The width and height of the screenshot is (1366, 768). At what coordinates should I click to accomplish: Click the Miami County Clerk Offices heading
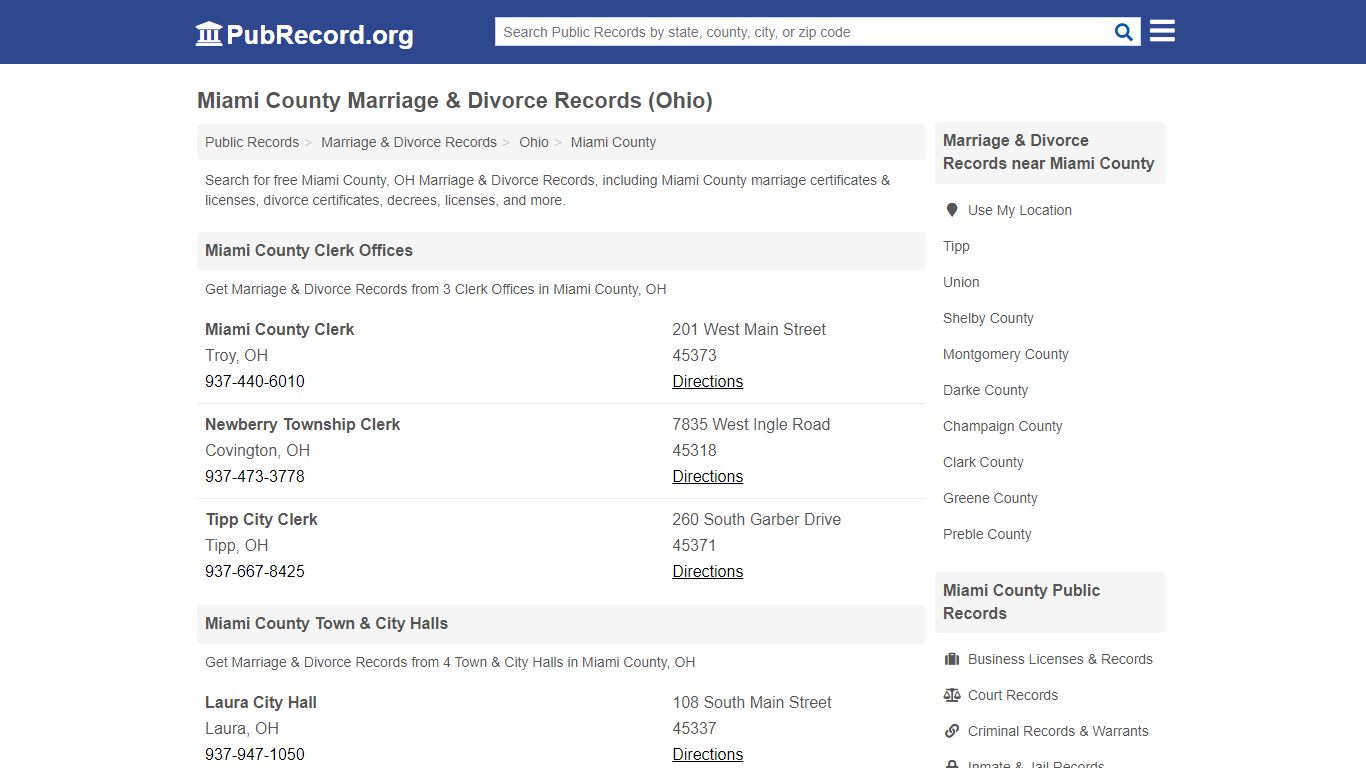pos(309,250)
